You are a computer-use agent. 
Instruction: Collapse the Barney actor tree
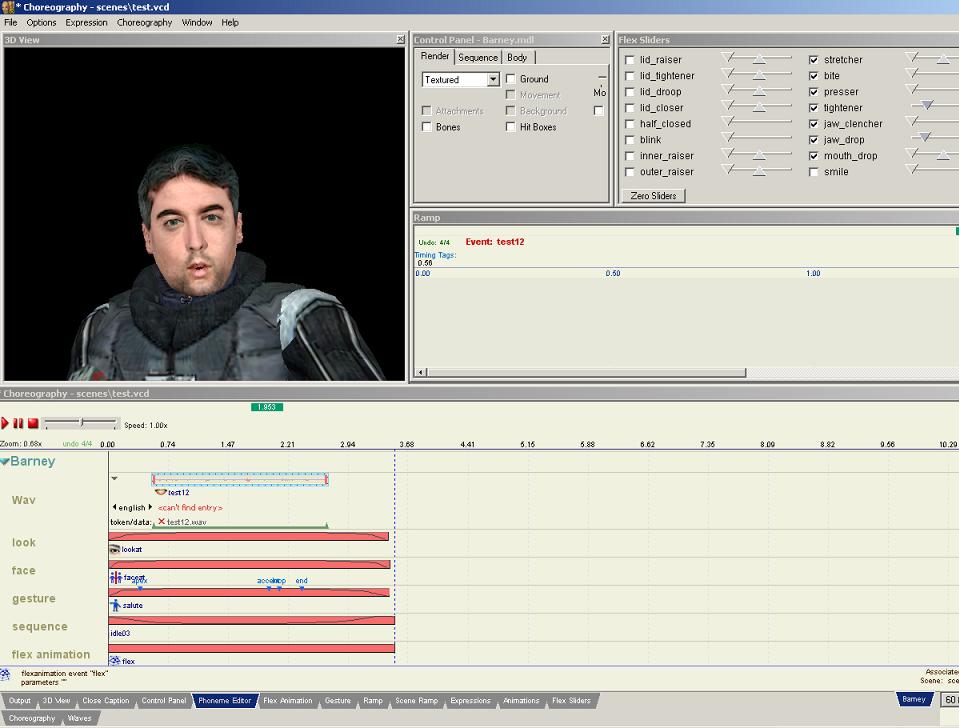coord(5,461)
